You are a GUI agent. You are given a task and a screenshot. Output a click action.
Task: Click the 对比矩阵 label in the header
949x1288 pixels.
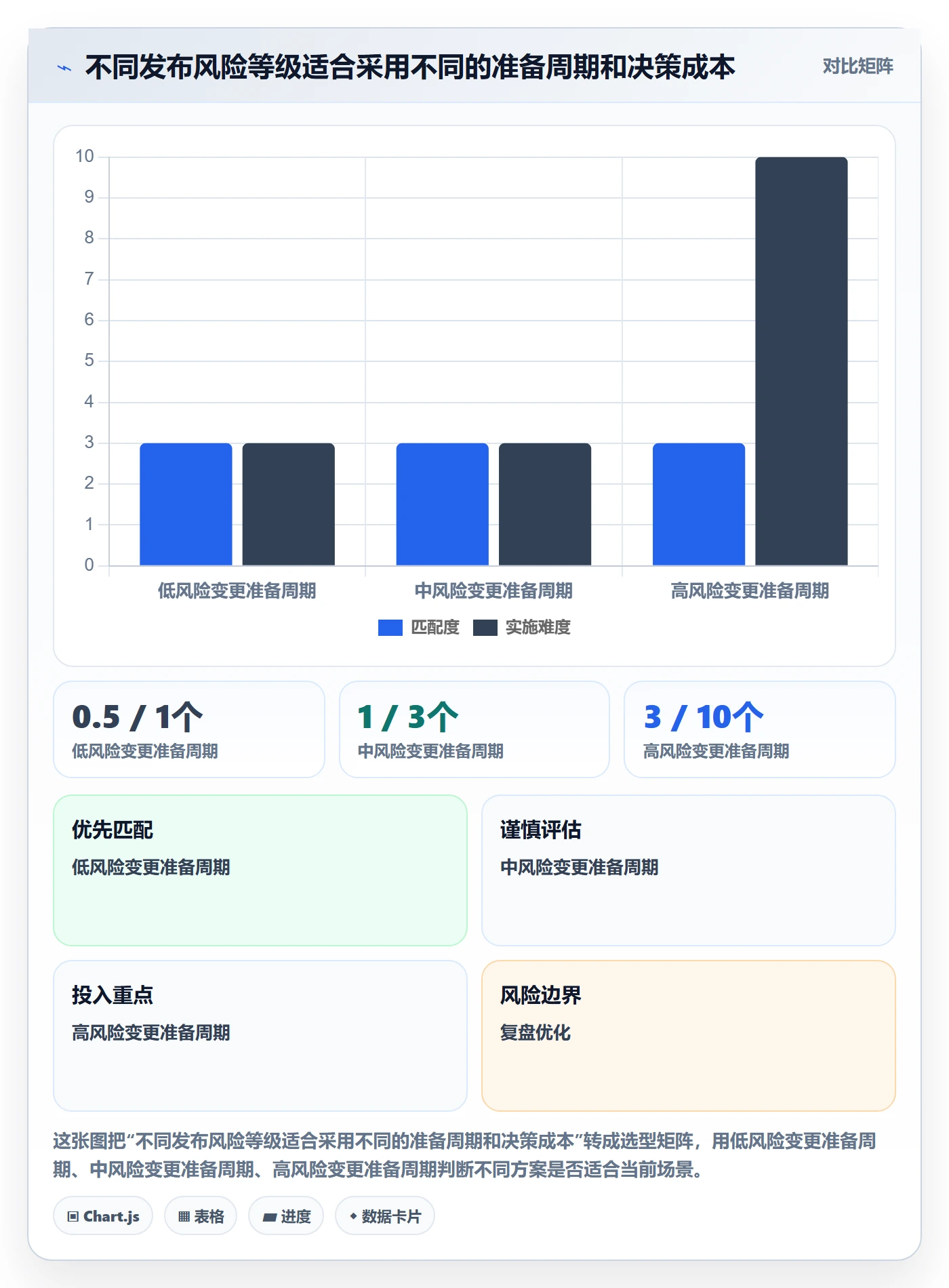coord(857,66)
